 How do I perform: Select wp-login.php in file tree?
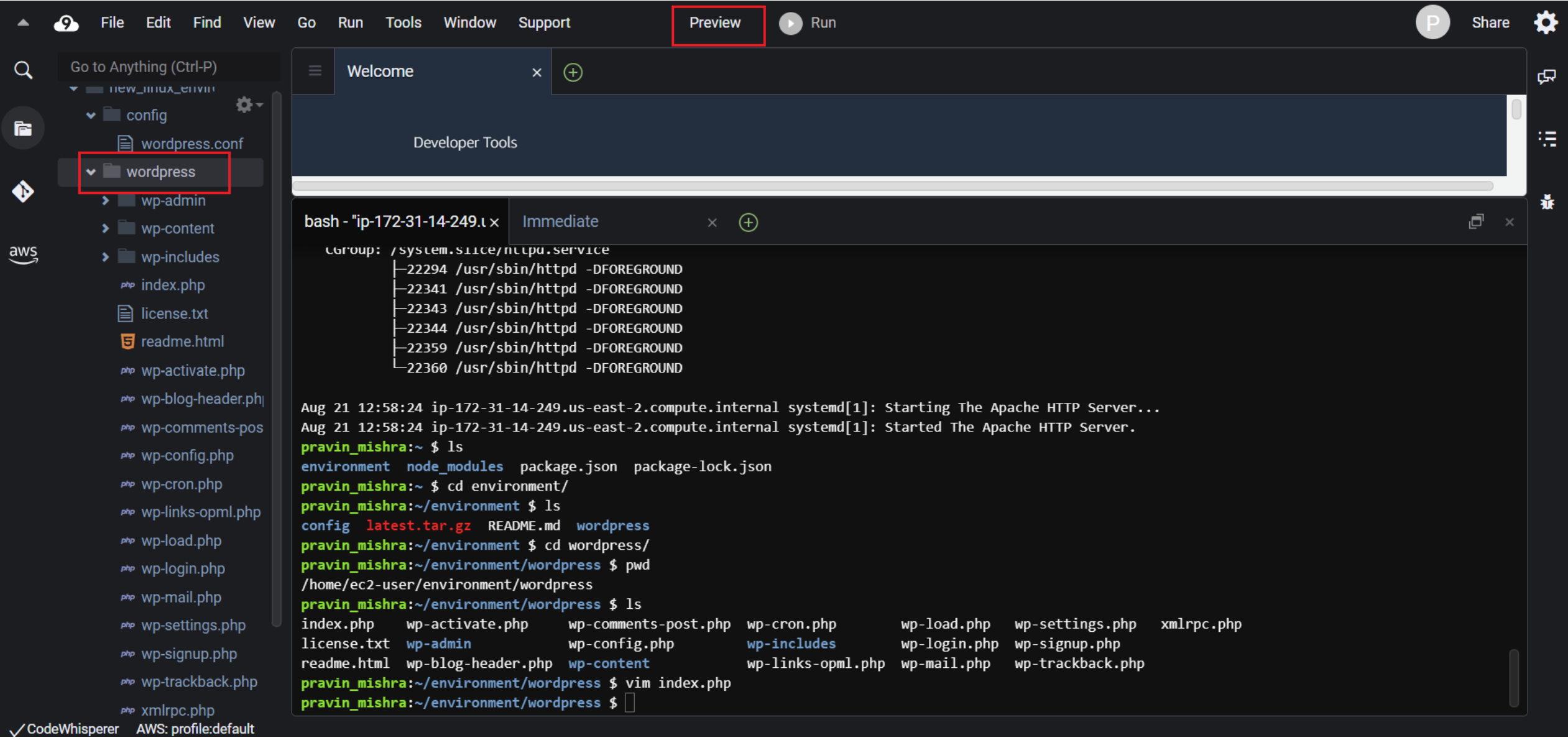183,568
